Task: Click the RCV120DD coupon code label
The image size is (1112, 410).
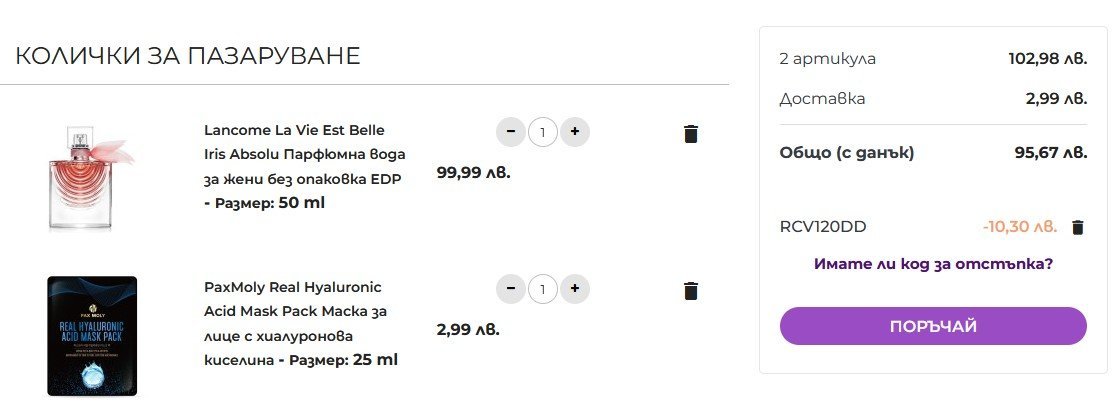Action: pyautogui.click(x=823, y=227)
